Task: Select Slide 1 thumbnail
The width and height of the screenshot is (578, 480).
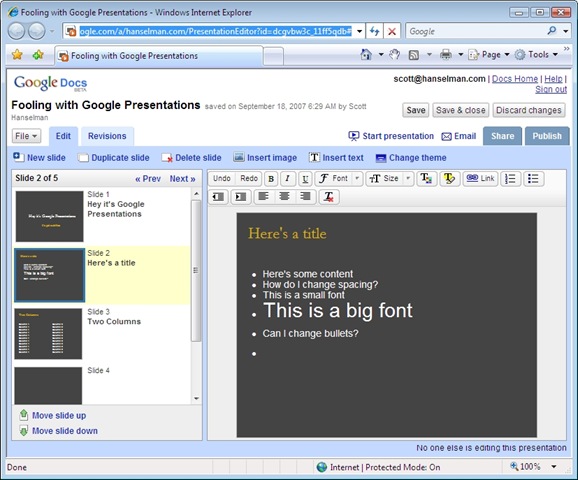Action: (49, 216)
